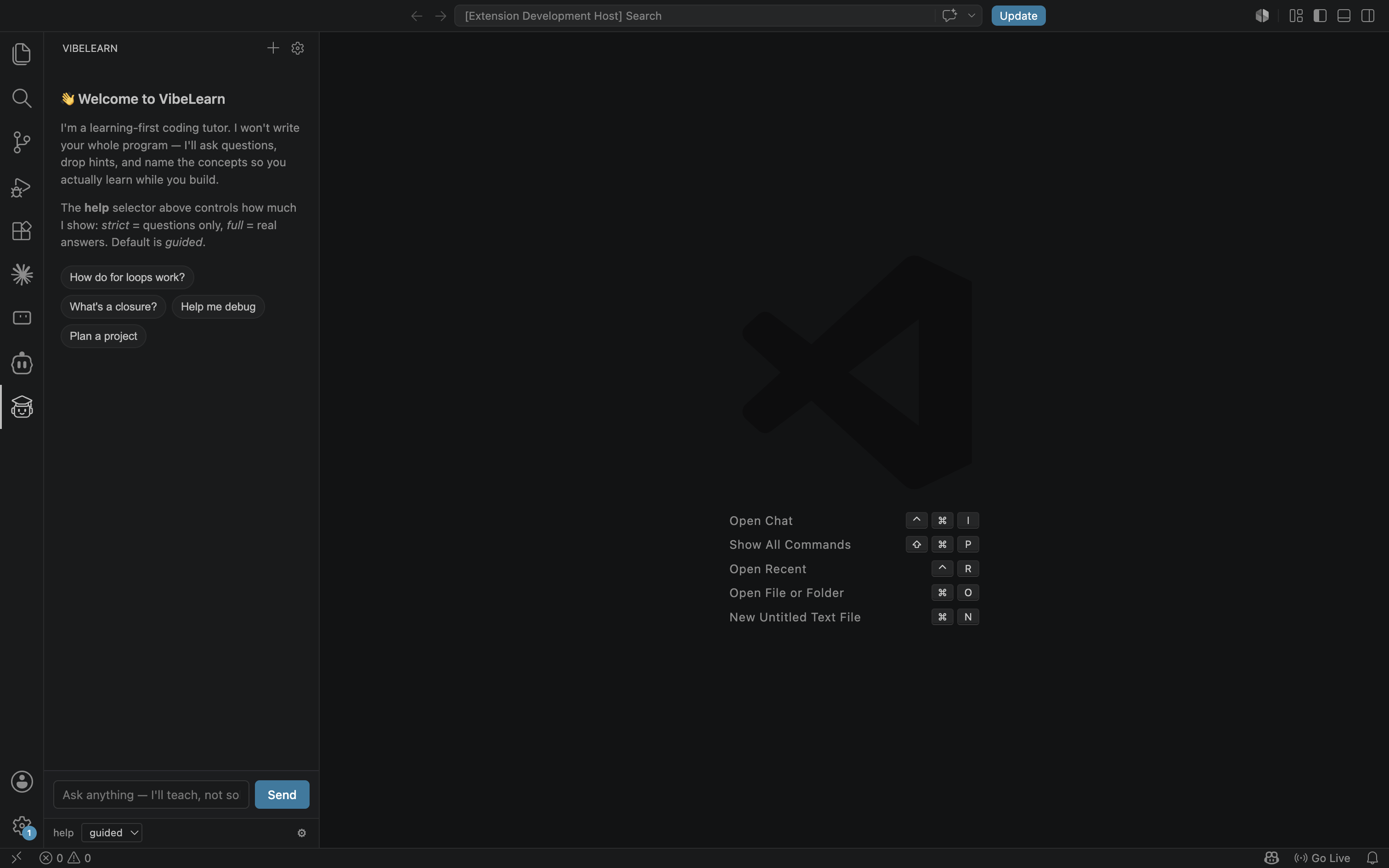Open VibeLearn settings gear in panel header
1389x868 pixels.
pyautogui.click(x=297, y=48)
